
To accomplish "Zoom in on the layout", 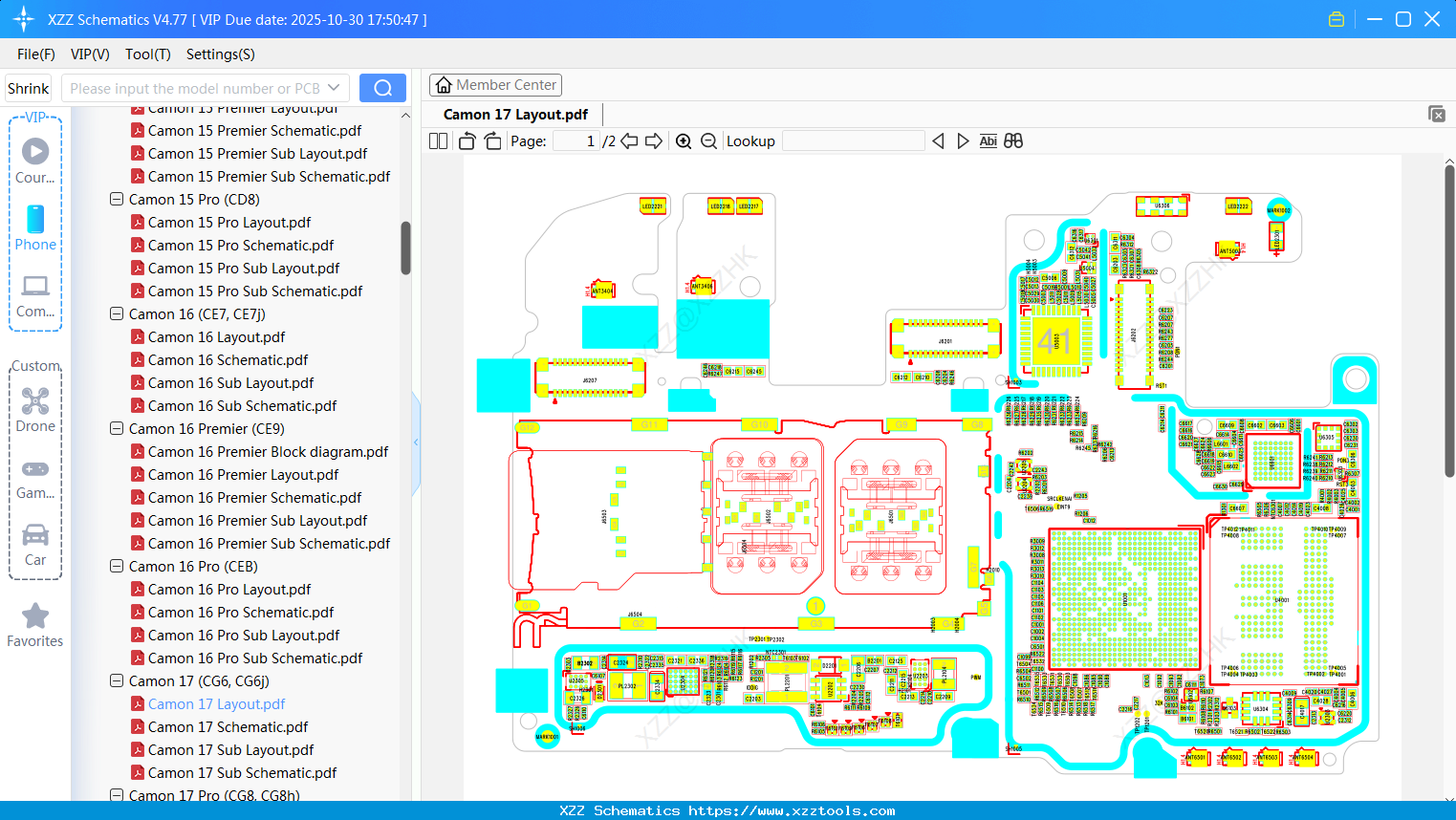I will tap(684, 141).
